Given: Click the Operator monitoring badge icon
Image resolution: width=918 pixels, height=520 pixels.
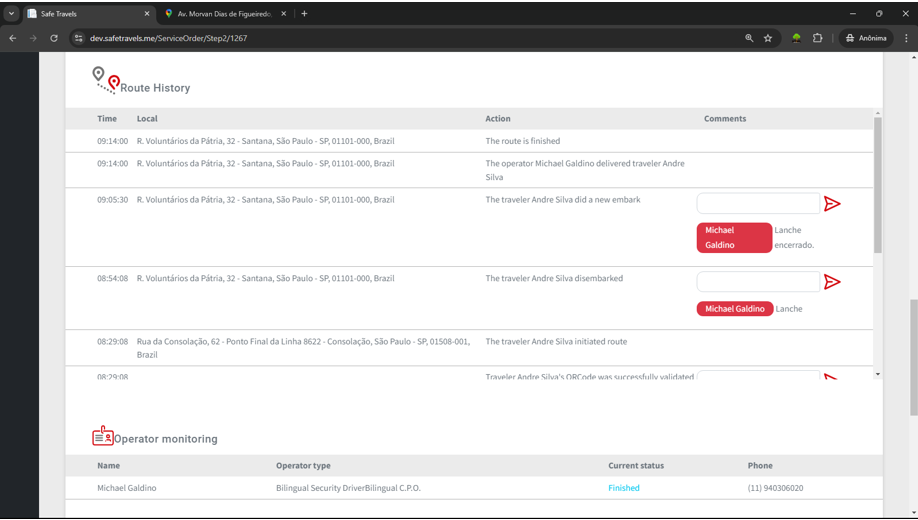Looking at the screenshot, I should (102, 436).
